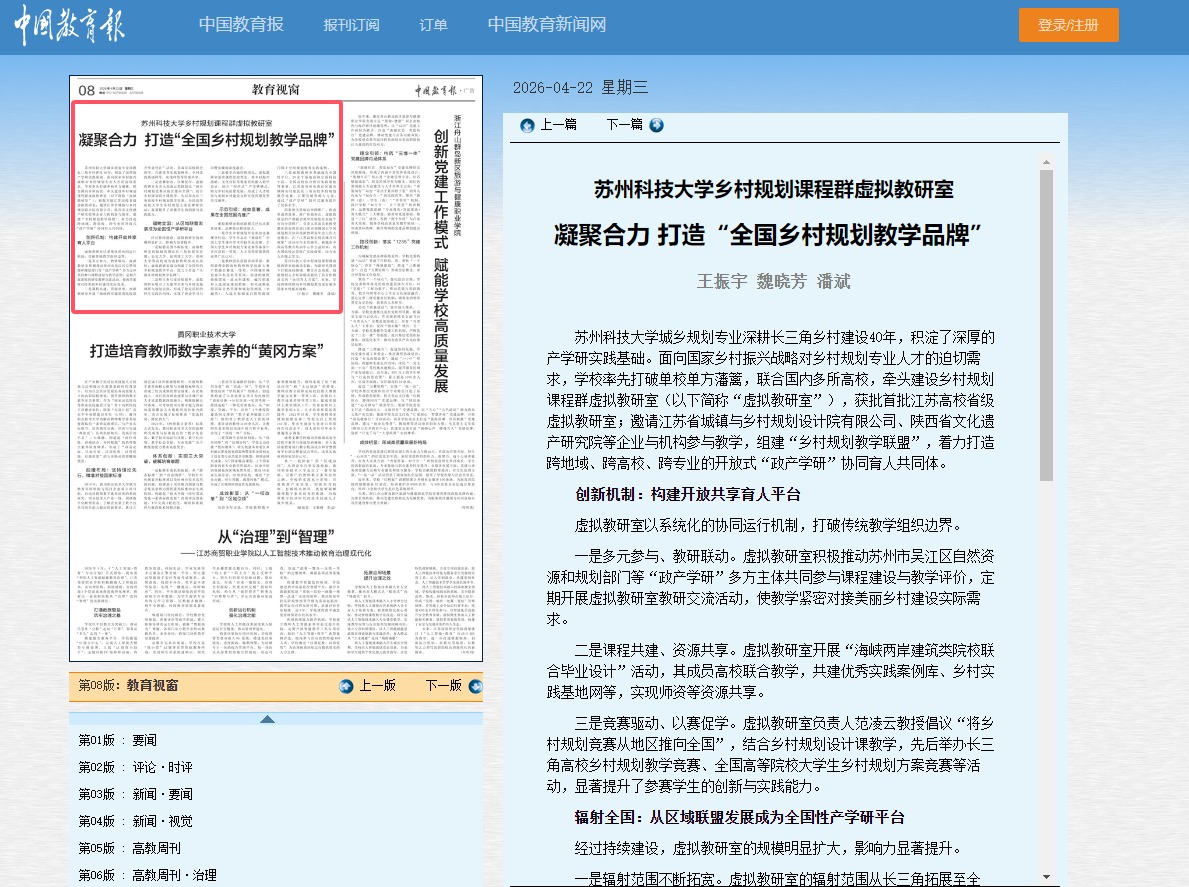Click the previous page (上一版) arrow icon
The width and height of the screenshot is (1189, 887).
pos(346,686)
